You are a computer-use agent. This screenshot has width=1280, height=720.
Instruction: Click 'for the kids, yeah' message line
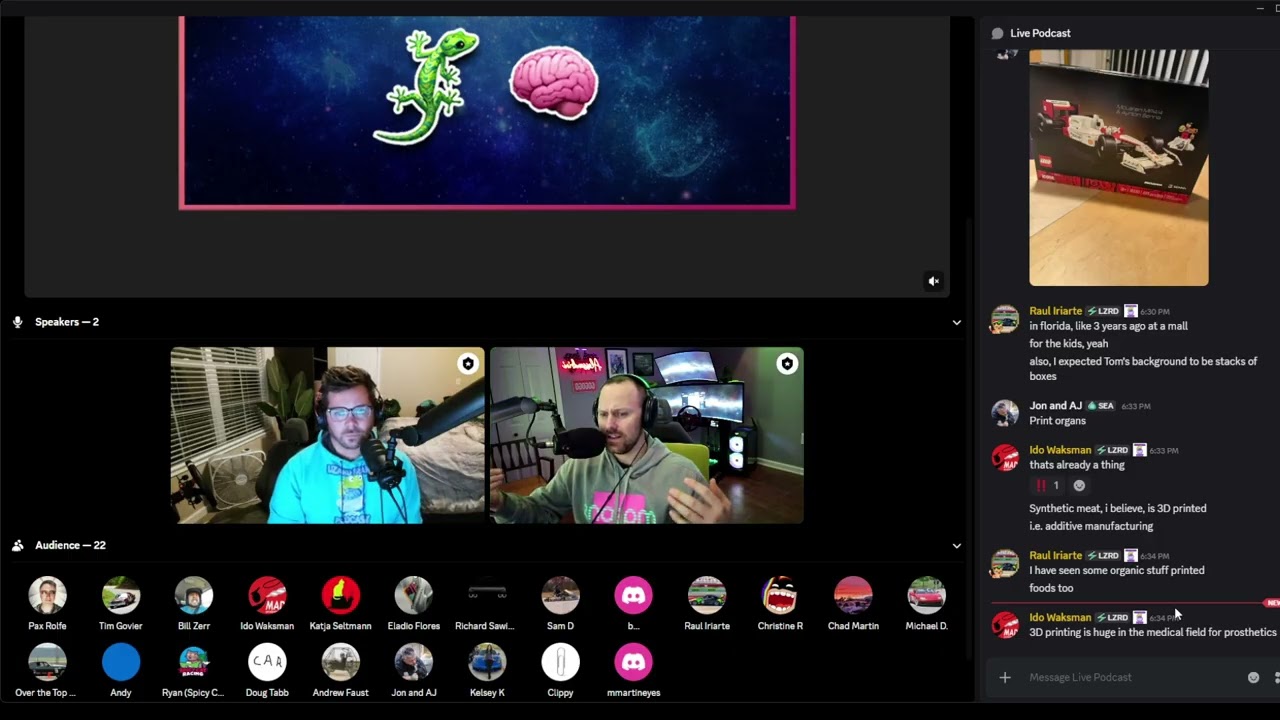(x=1068, y=343)
